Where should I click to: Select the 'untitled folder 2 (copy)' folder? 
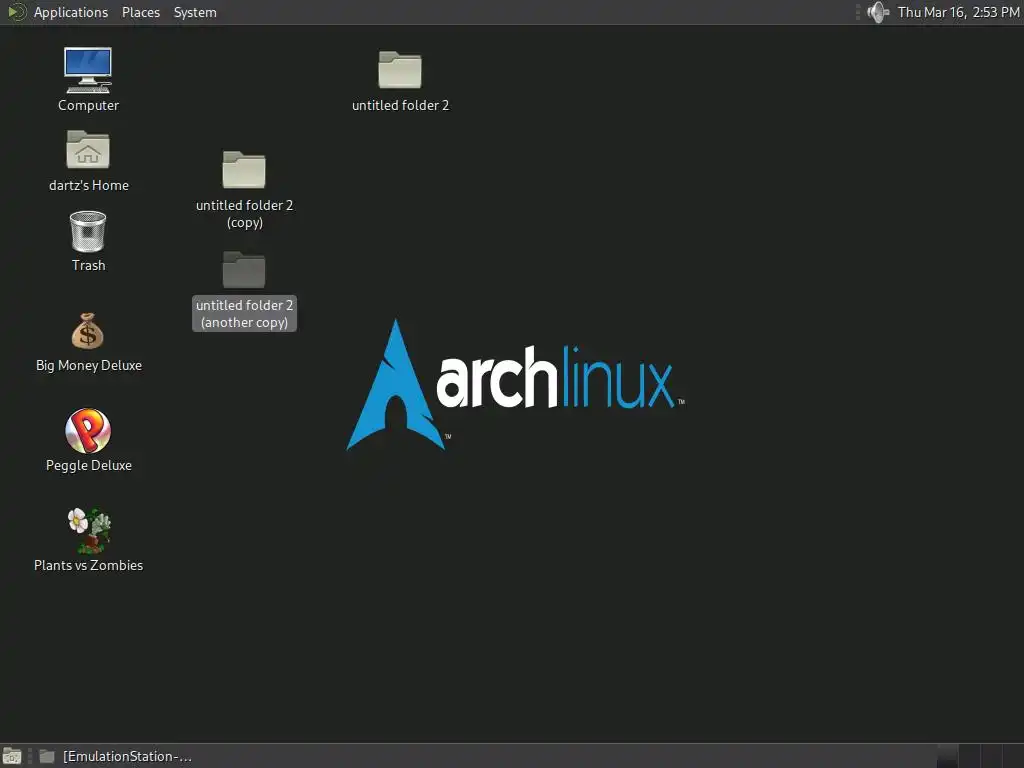pos(244,169)
